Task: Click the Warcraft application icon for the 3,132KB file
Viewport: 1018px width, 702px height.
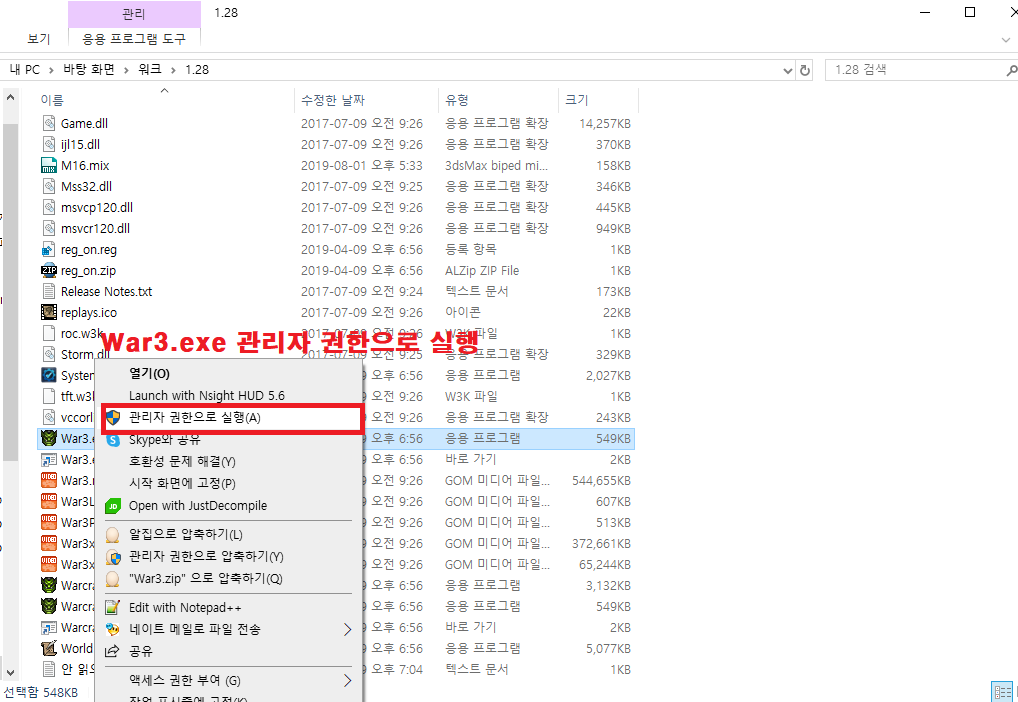Action: (x=49, y=585)
